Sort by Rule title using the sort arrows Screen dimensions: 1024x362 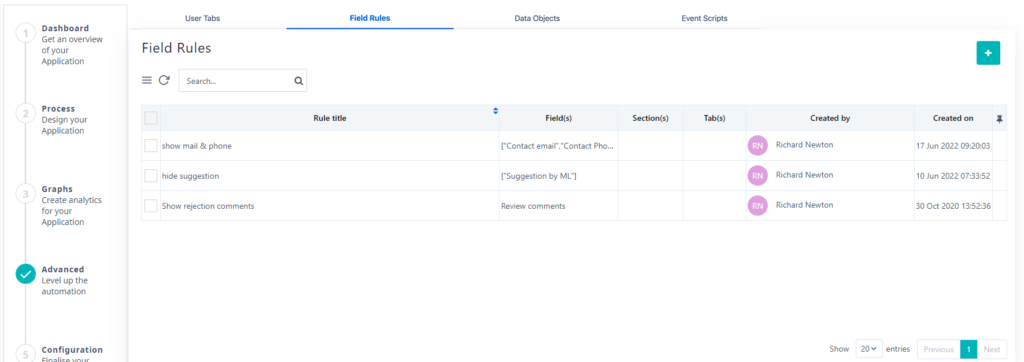(x=495, y=111)
